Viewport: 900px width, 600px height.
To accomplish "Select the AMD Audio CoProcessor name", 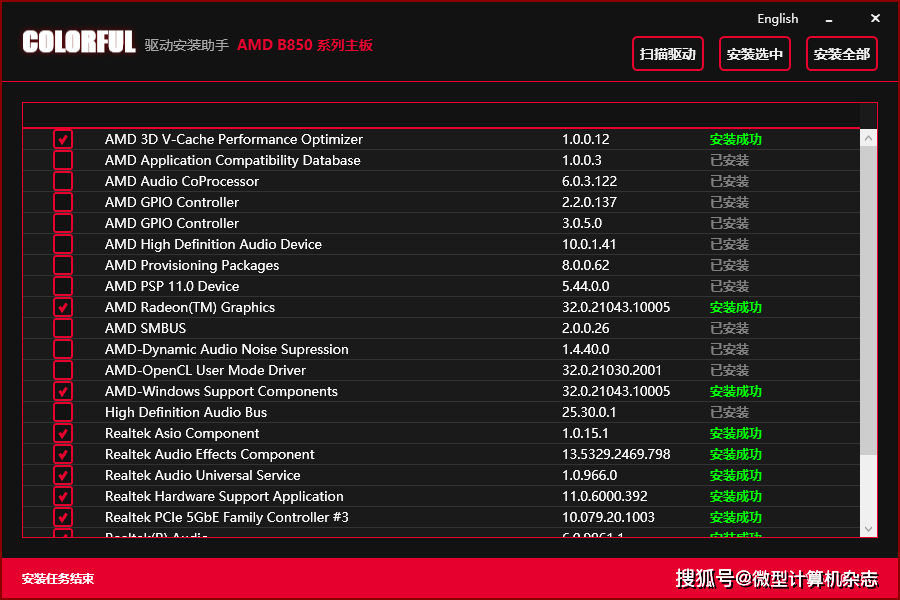I will coord(182,181).
